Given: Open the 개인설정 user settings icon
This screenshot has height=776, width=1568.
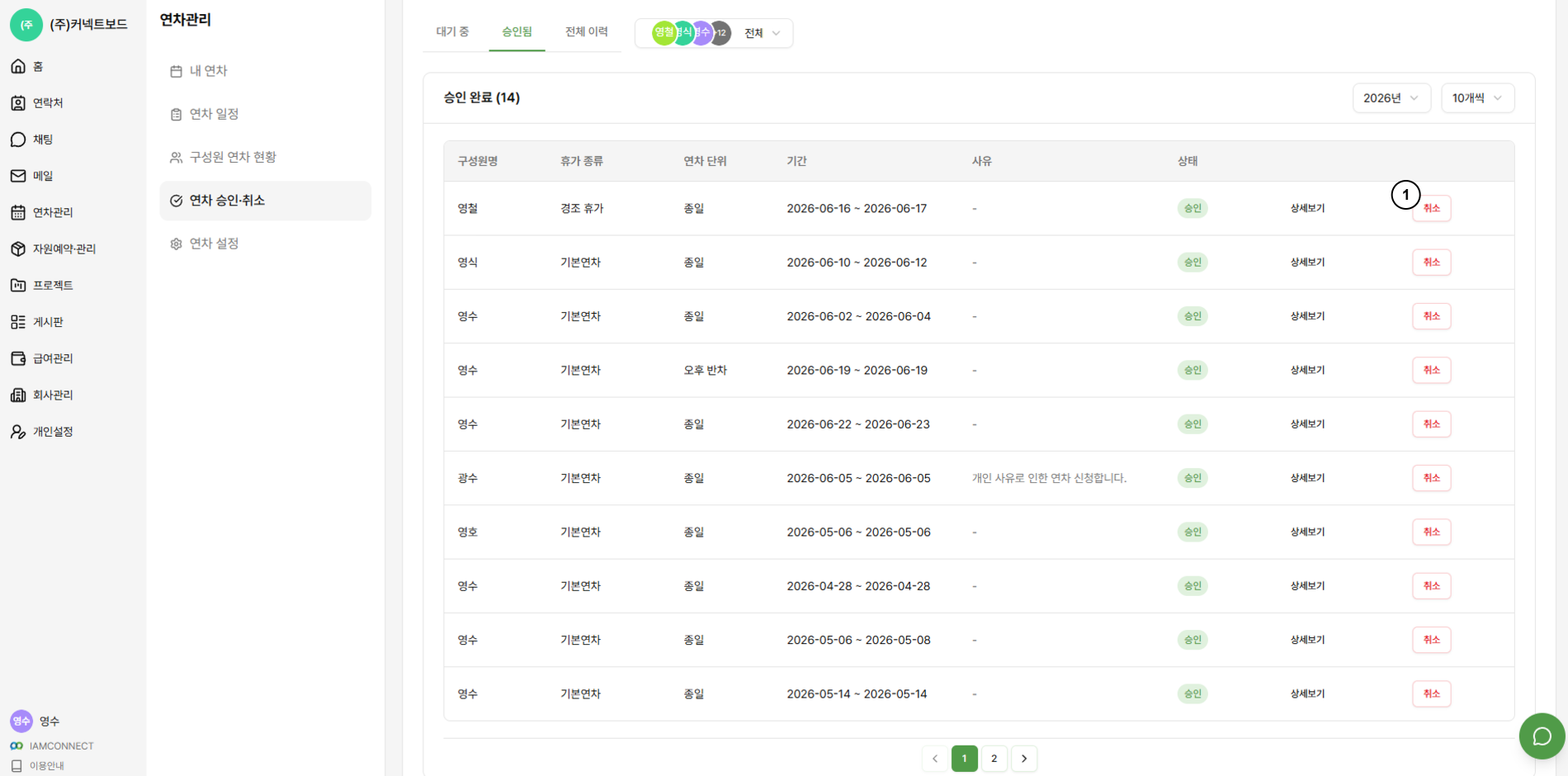Looking at the screenshot, I should [x=18, y=431].
